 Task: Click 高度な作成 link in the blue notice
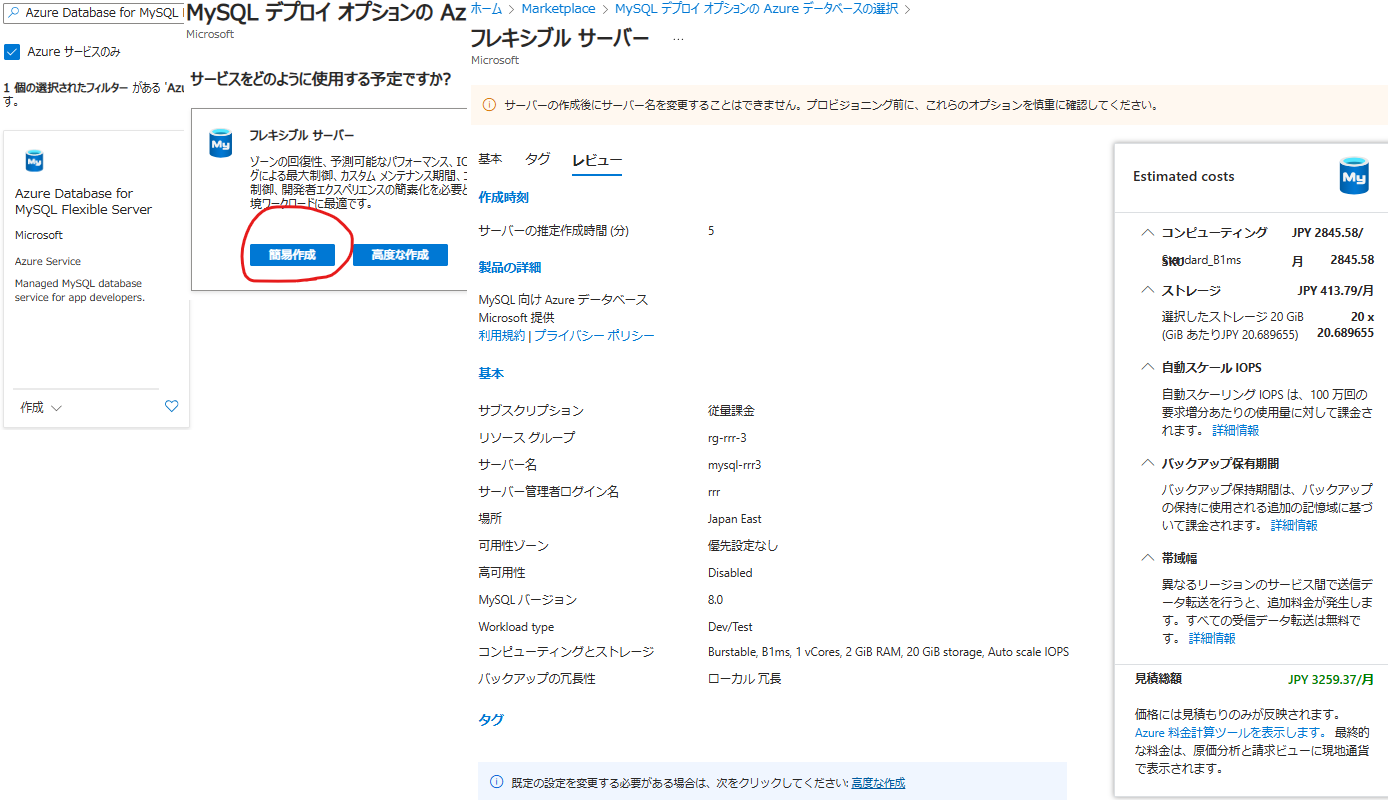tap(878, 783)
